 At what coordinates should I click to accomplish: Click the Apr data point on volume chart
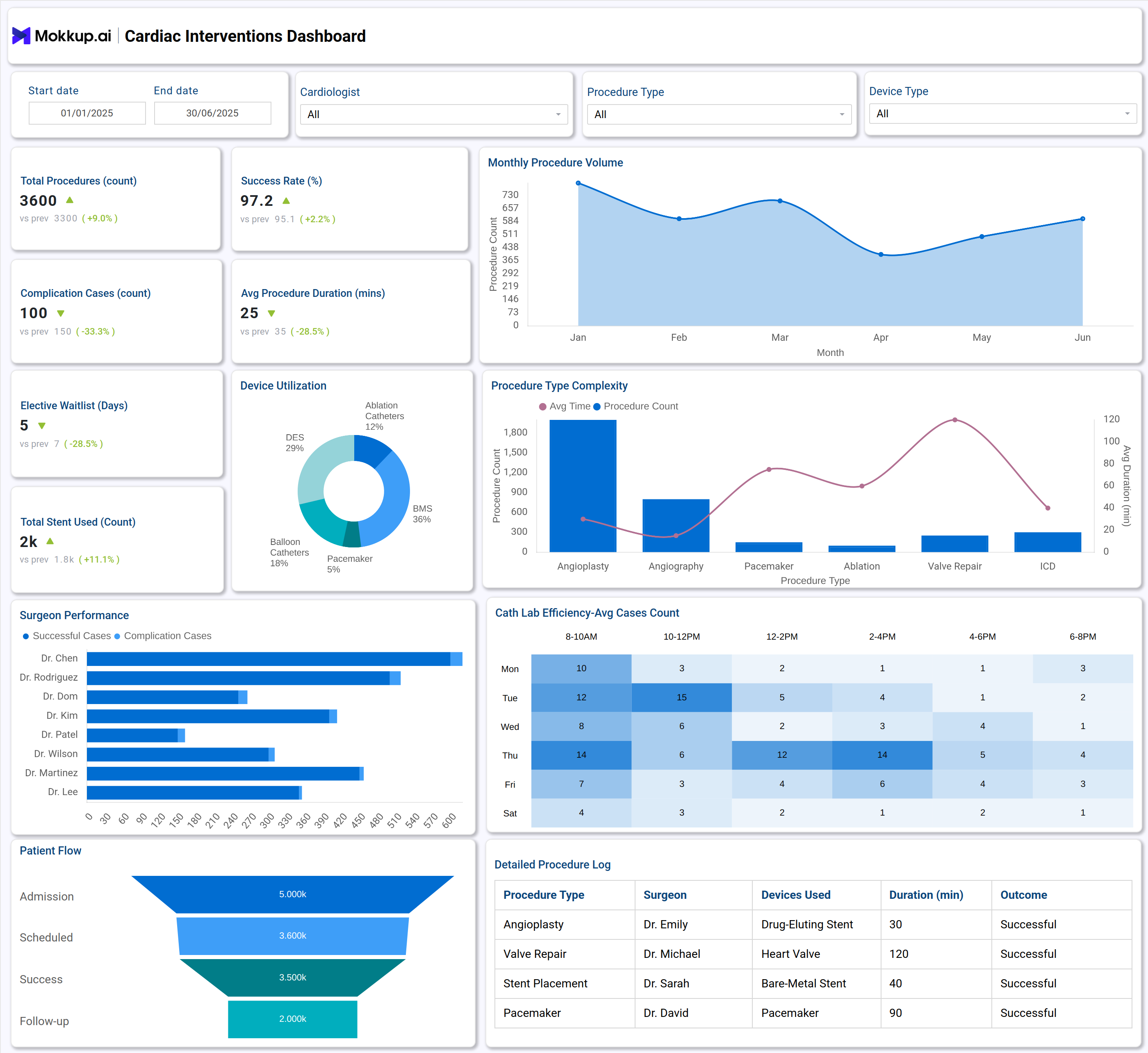[881, 255]
